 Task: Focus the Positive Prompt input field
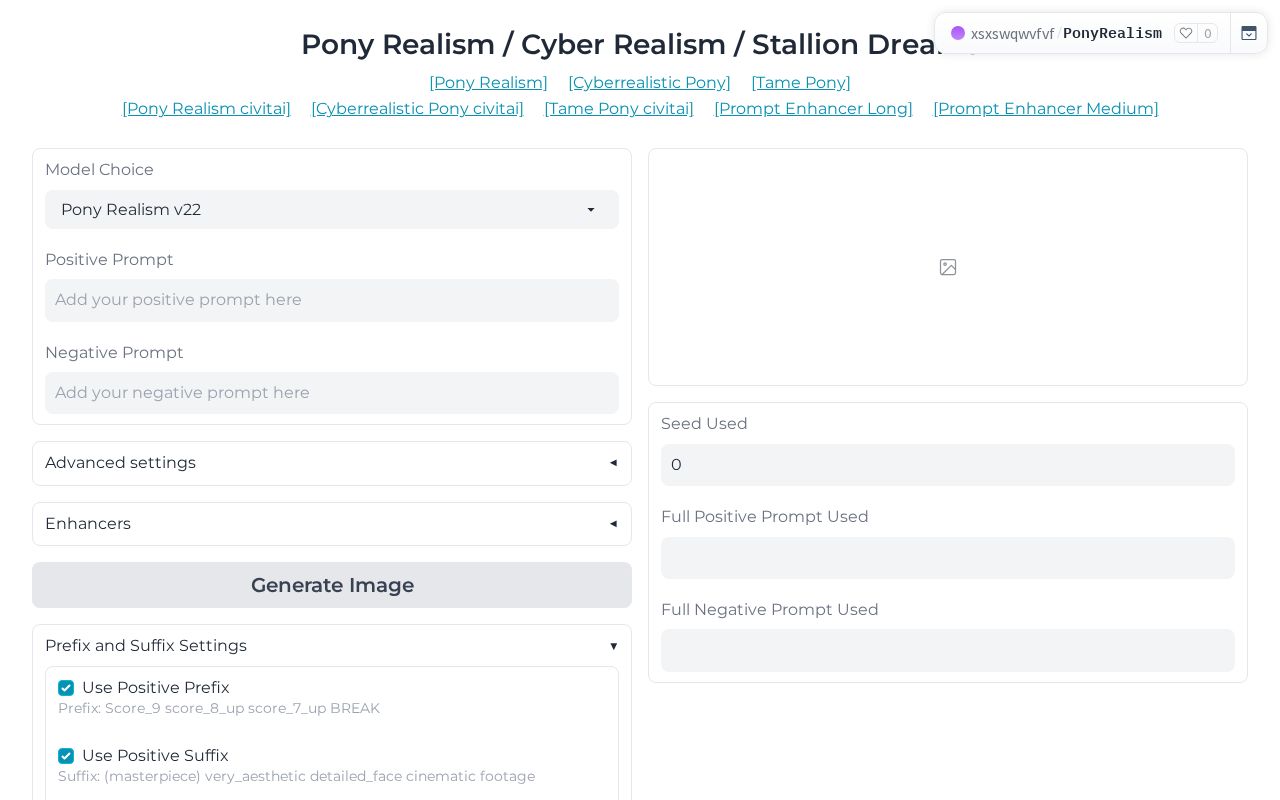(332, 300)
